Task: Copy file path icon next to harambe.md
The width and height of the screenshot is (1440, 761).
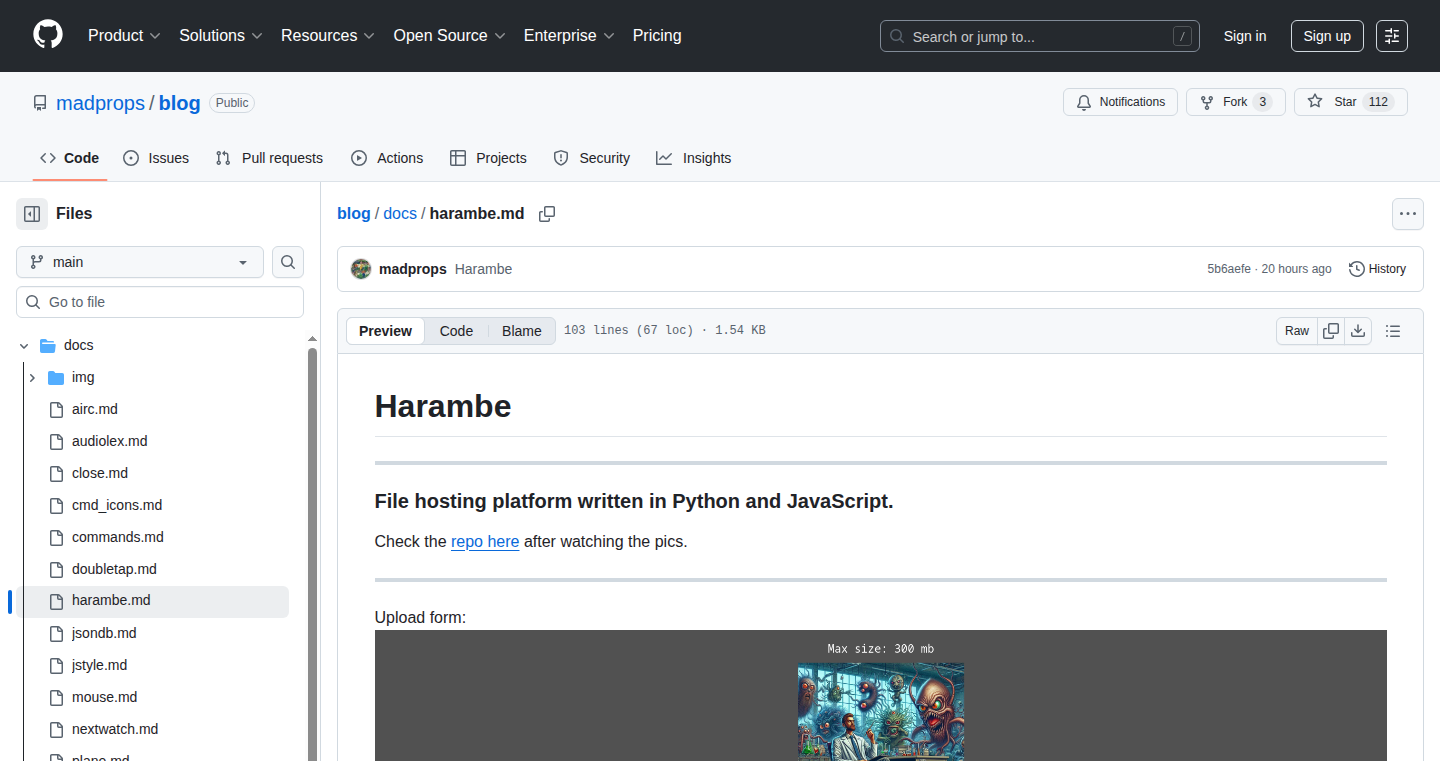Action: [547, 214]
